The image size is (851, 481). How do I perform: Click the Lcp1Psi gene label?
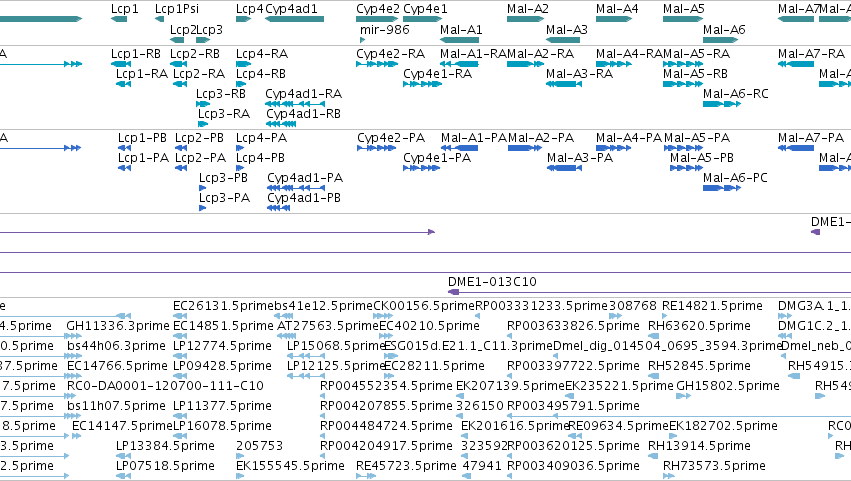tap(177, 9)
